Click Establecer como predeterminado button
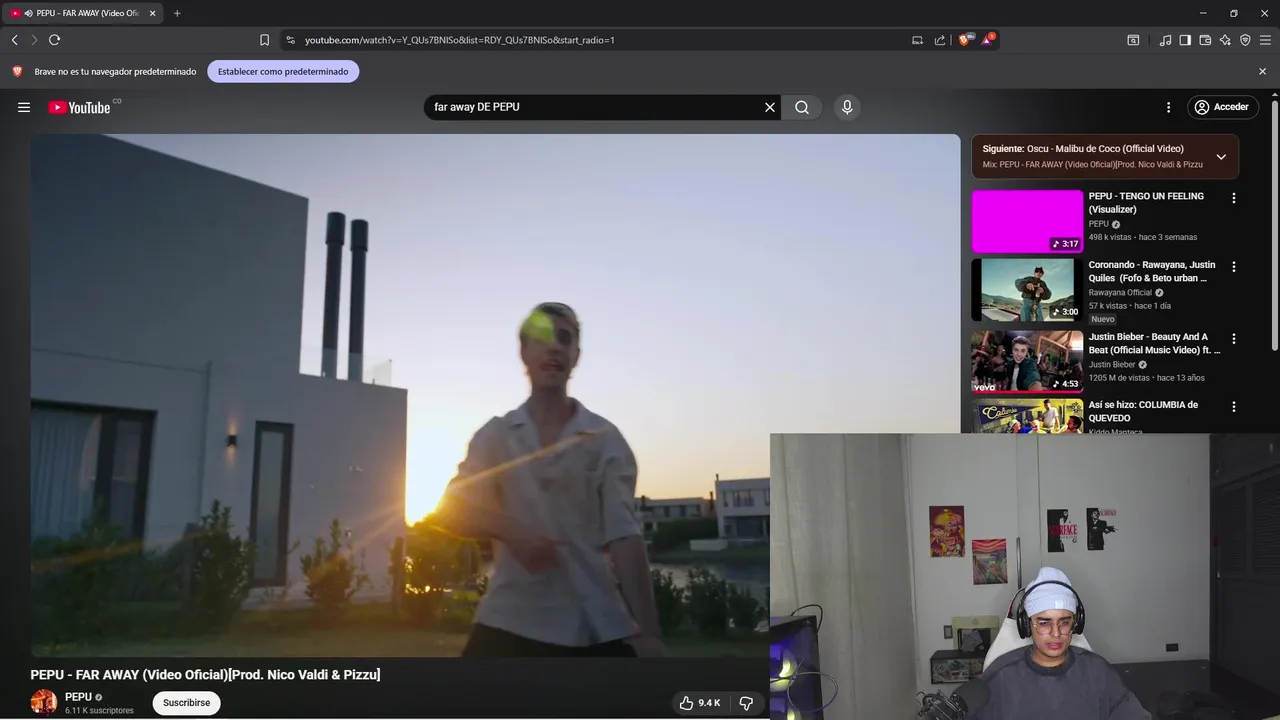 pos(283,71)
